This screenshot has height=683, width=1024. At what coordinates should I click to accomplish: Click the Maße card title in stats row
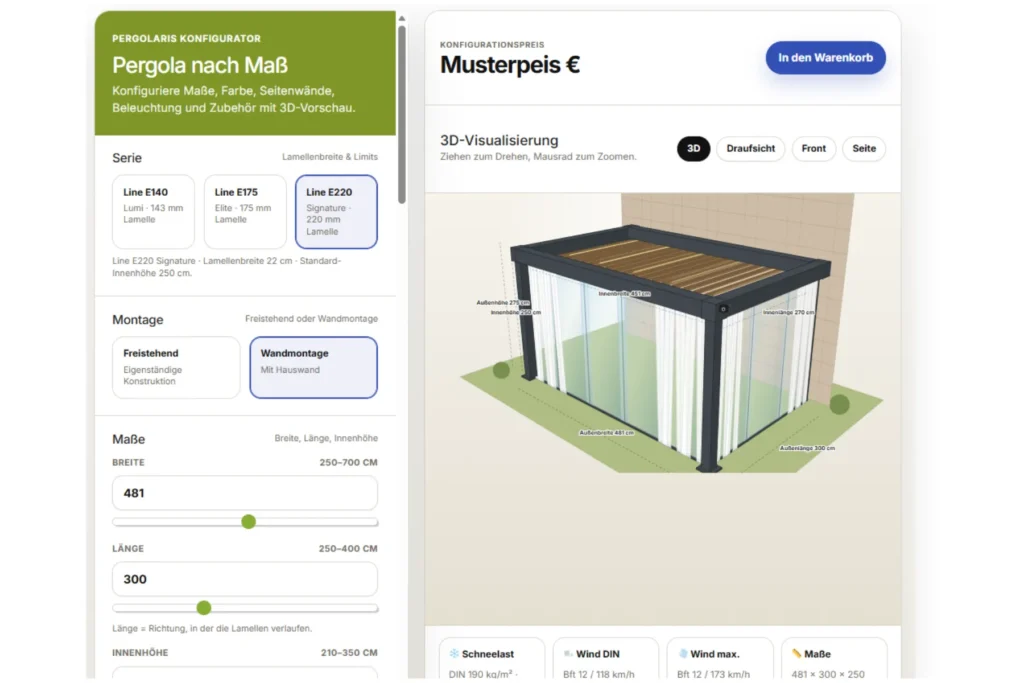coord(818,654)
